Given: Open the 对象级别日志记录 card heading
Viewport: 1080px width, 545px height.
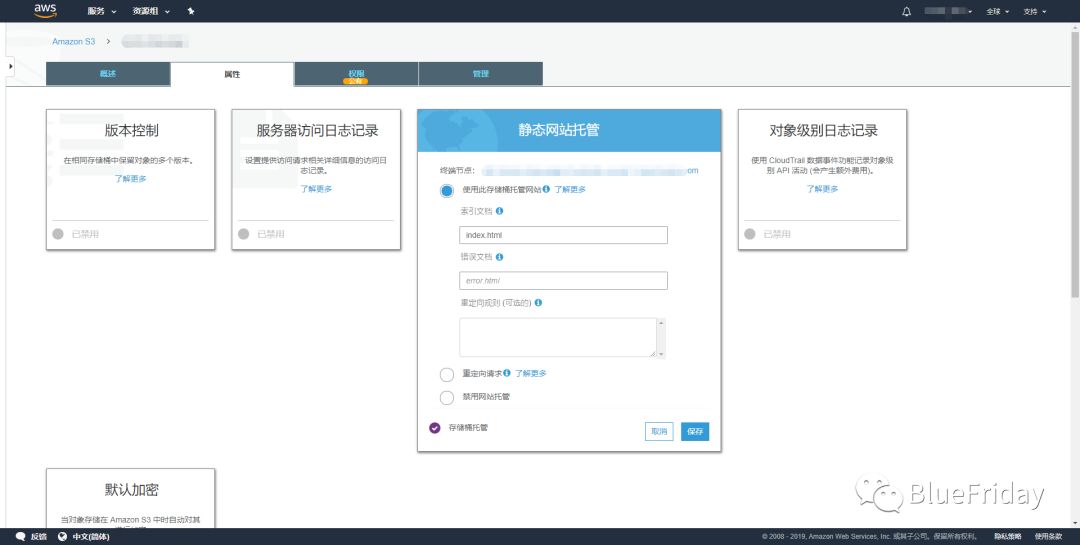Looking at the screenshot, I should [x=823, y=130].
